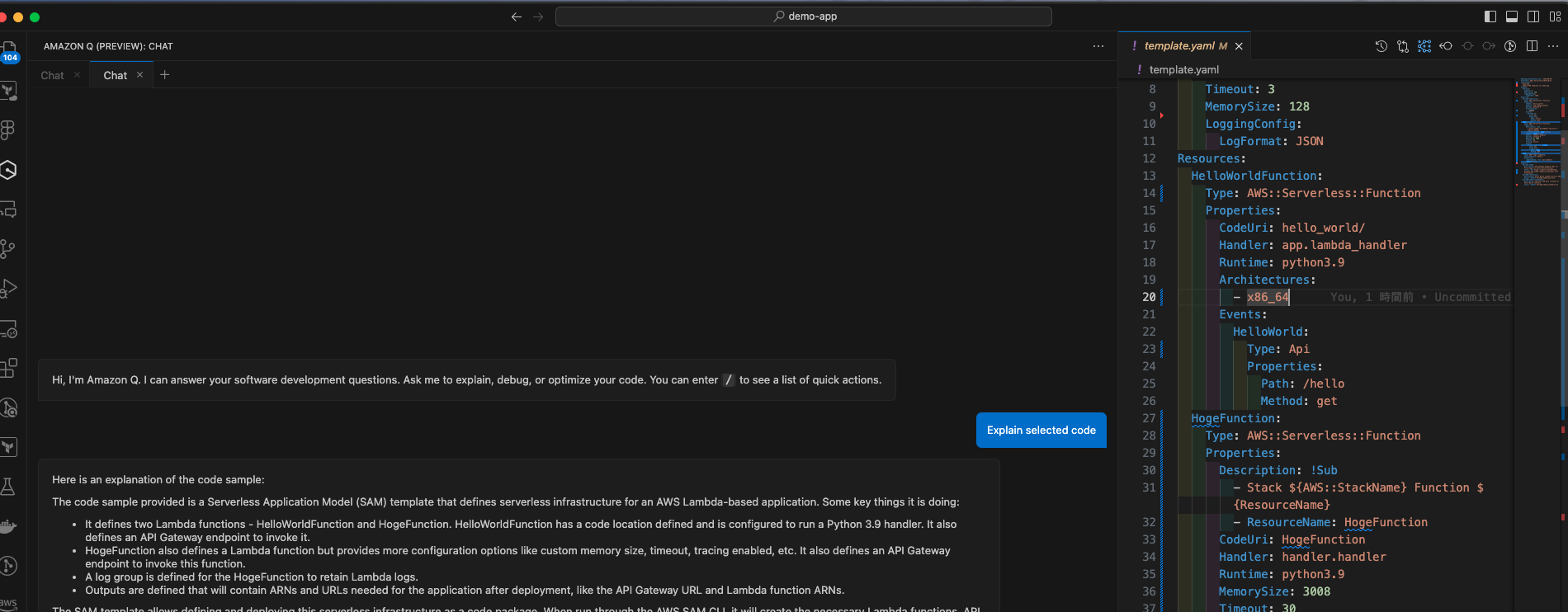
Task: Click the Explain selected code message
Action: point(1041,431)
